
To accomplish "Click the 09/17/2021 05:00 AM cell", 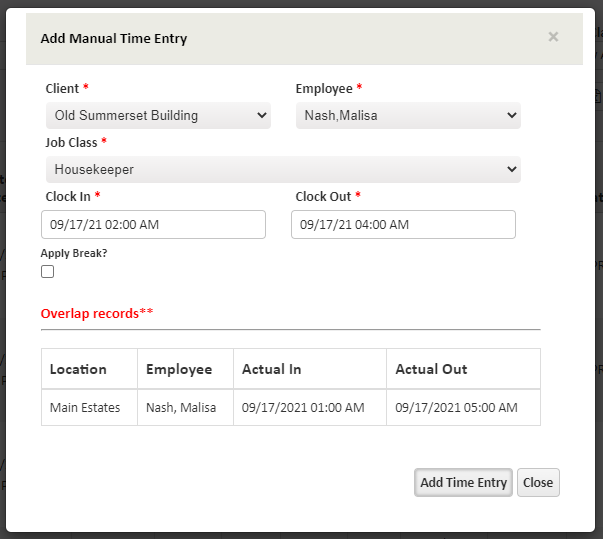I will point(456,408).
